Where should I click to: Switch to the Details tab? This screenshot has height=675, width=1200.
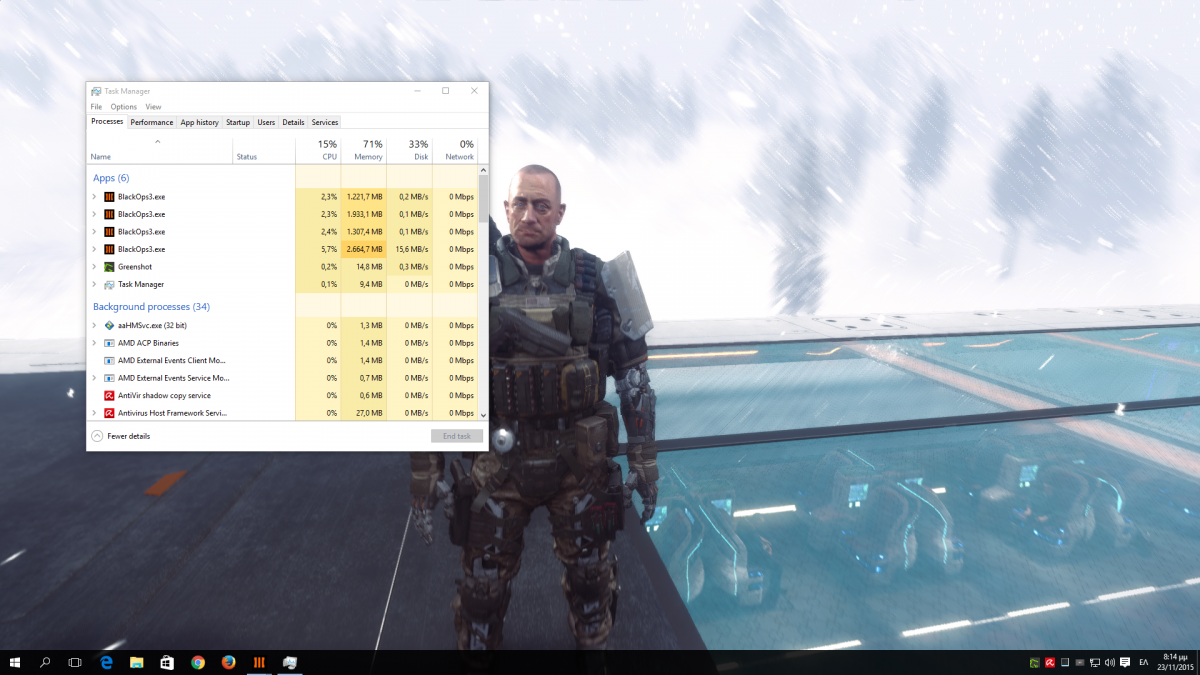tap(293, 122)
